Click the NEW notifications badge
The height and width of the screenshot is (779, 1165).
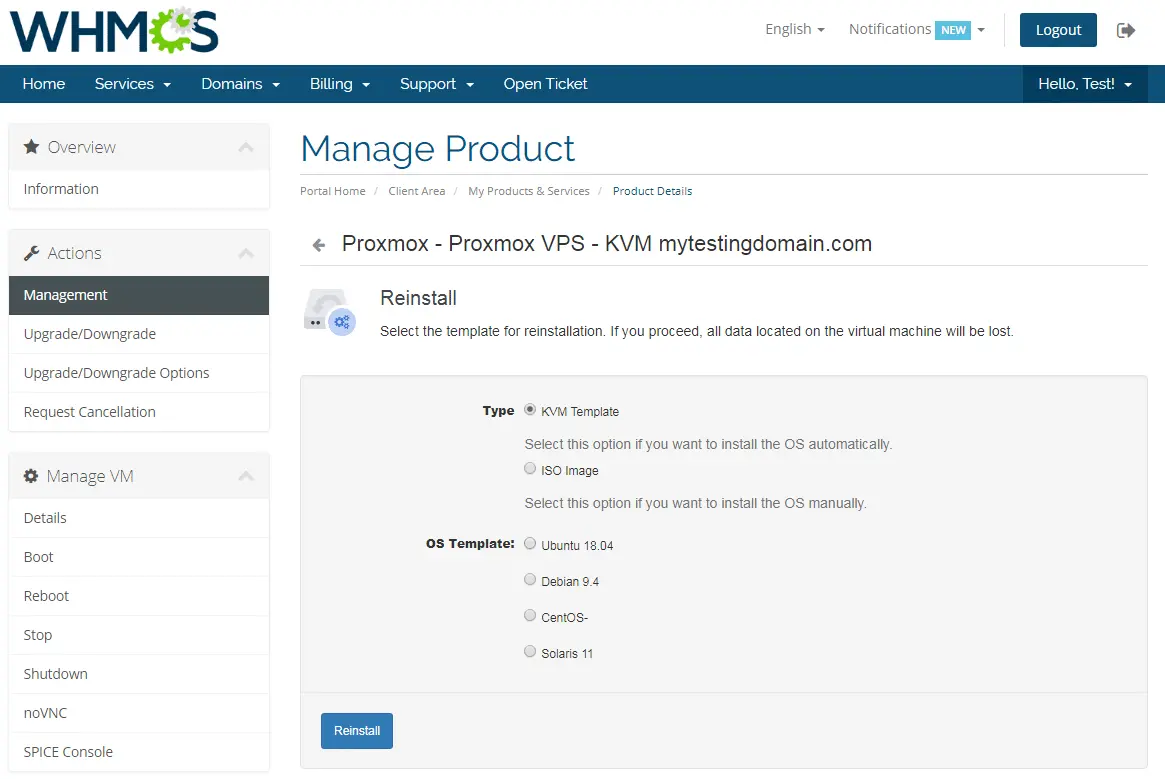953,30
